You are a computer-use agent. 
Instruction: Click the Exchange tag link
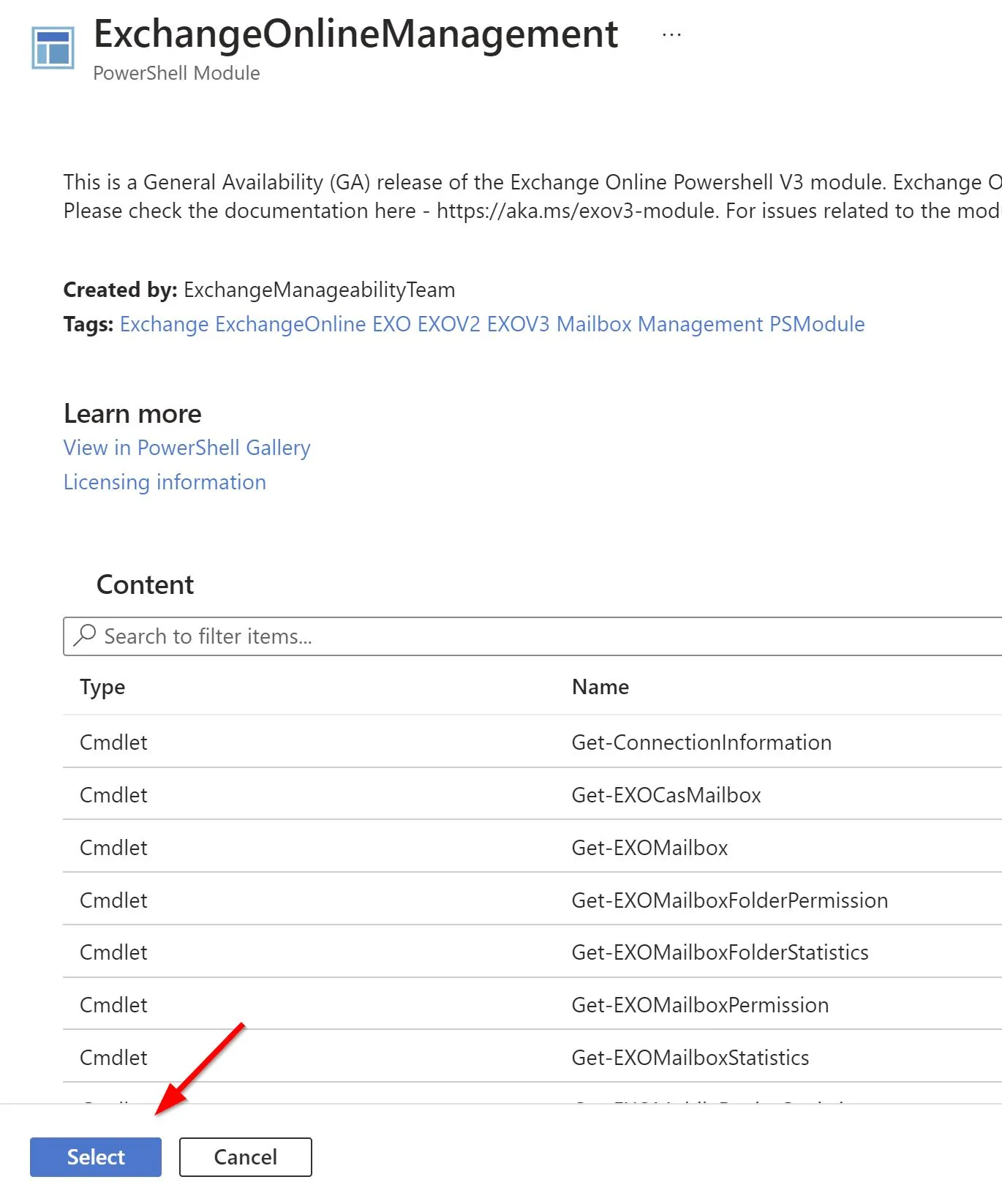click(x=165, y=324)
